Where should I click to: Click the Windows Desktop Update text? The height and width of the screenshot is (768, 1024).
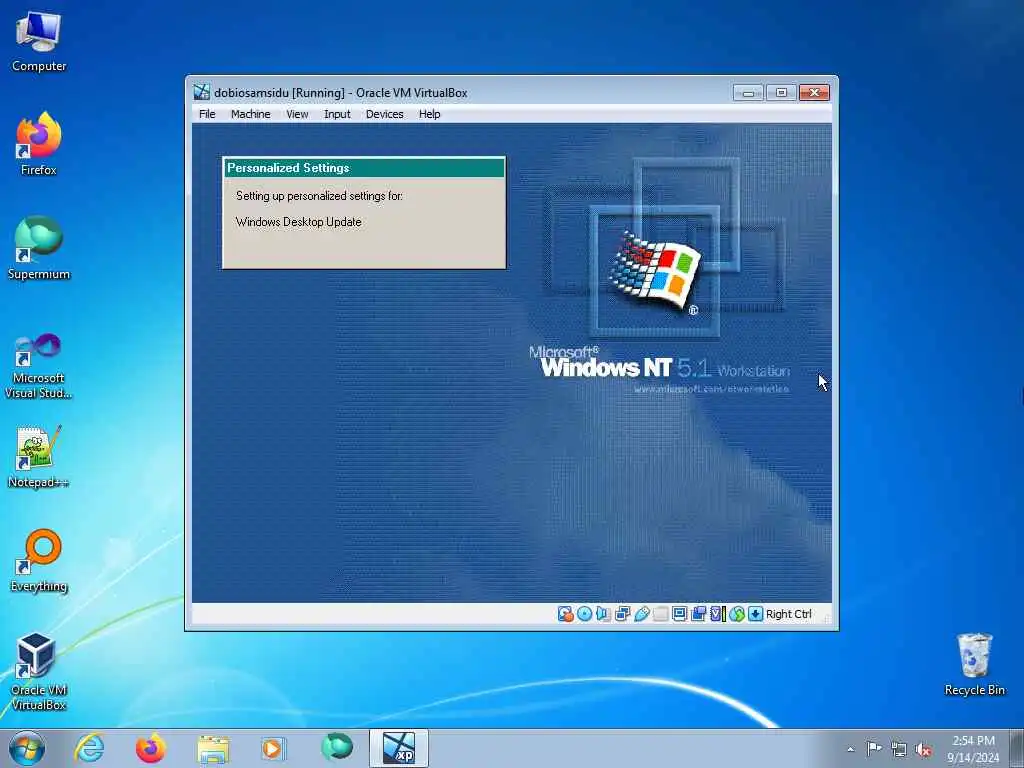click(298, 222)
